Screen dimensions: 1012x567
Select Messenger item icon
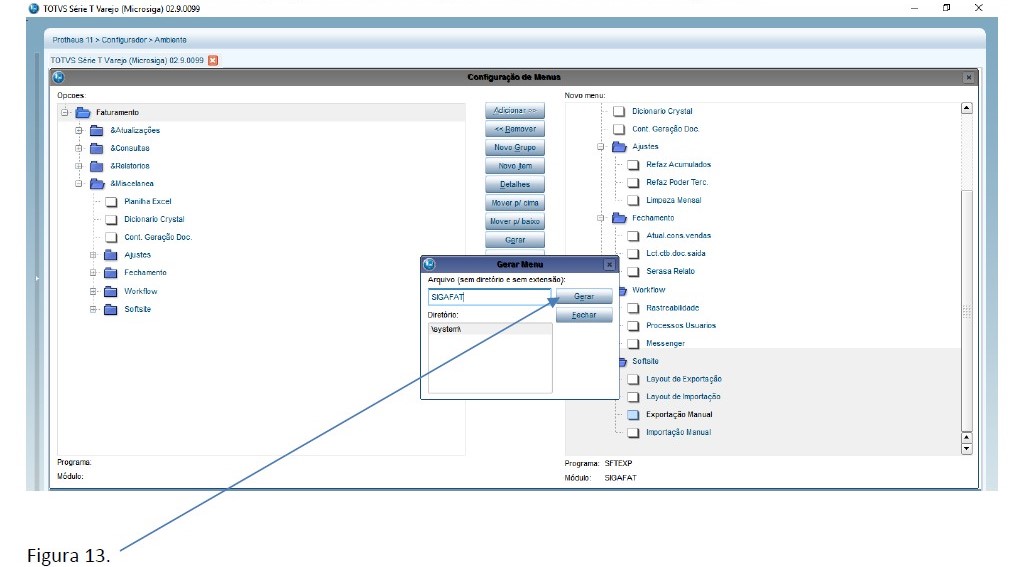click(x=633, y=344)
